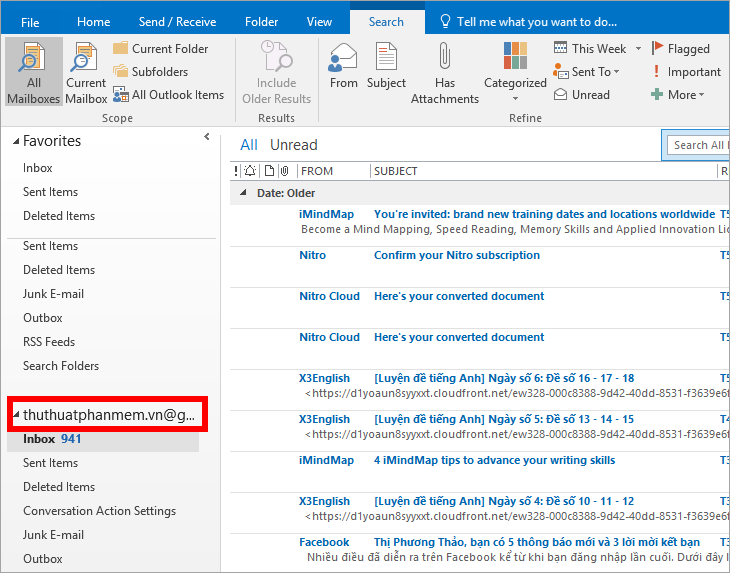Click the Search All Mailboxes box
730x573 pixels.
[x=698, y=145]
